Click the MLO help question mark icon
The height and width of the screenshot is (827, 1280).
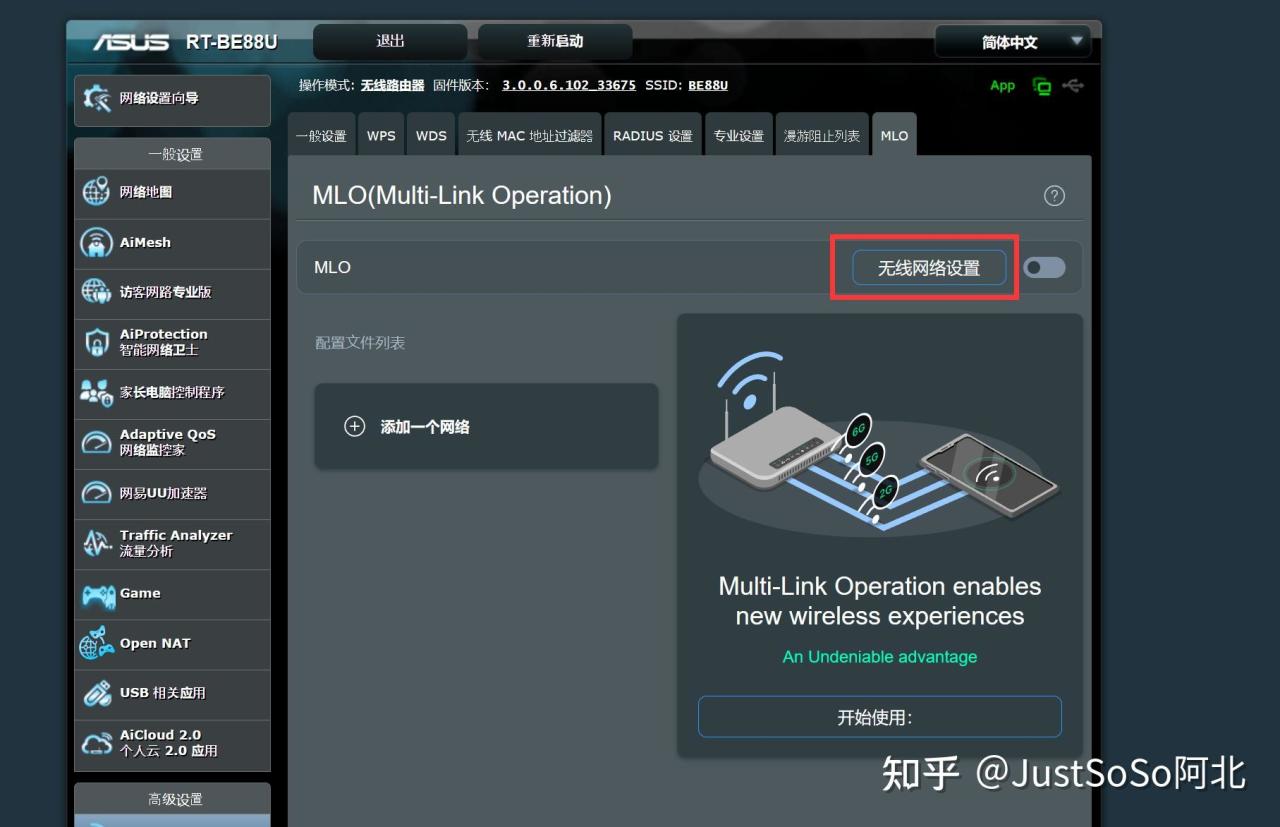1054,196
